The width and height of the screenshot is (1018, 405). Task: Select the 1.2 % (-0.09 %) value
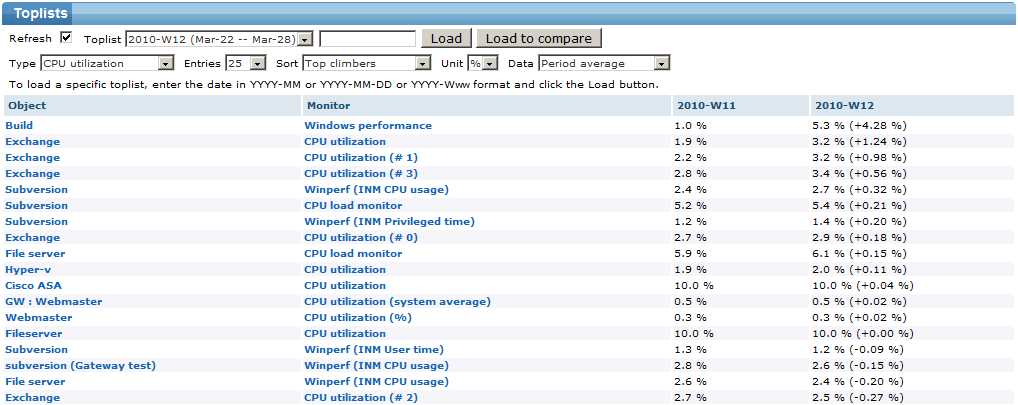858,349
